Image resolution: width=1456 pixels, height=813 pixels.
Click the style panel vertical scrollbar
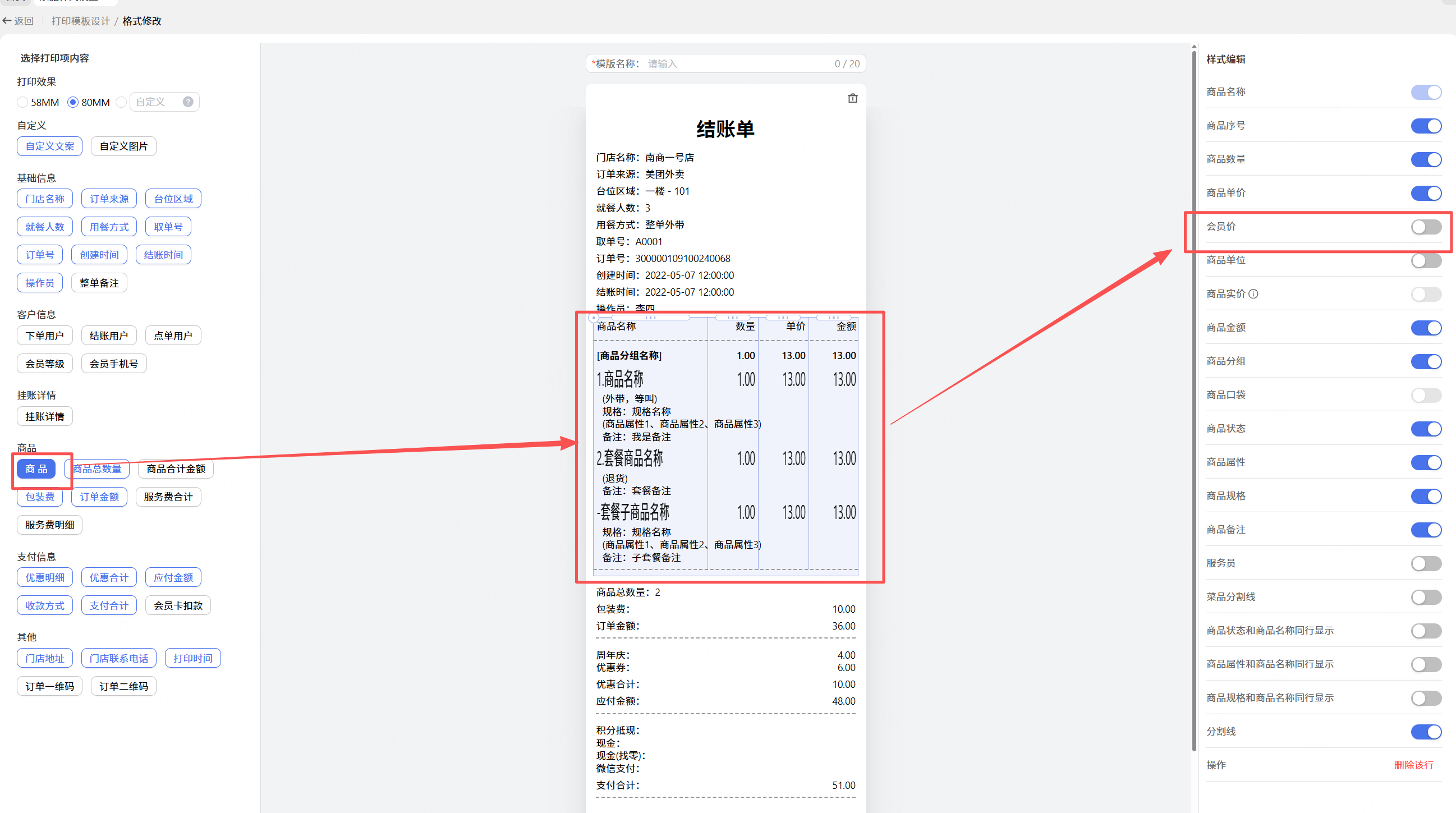click(x=1194, y=396)
